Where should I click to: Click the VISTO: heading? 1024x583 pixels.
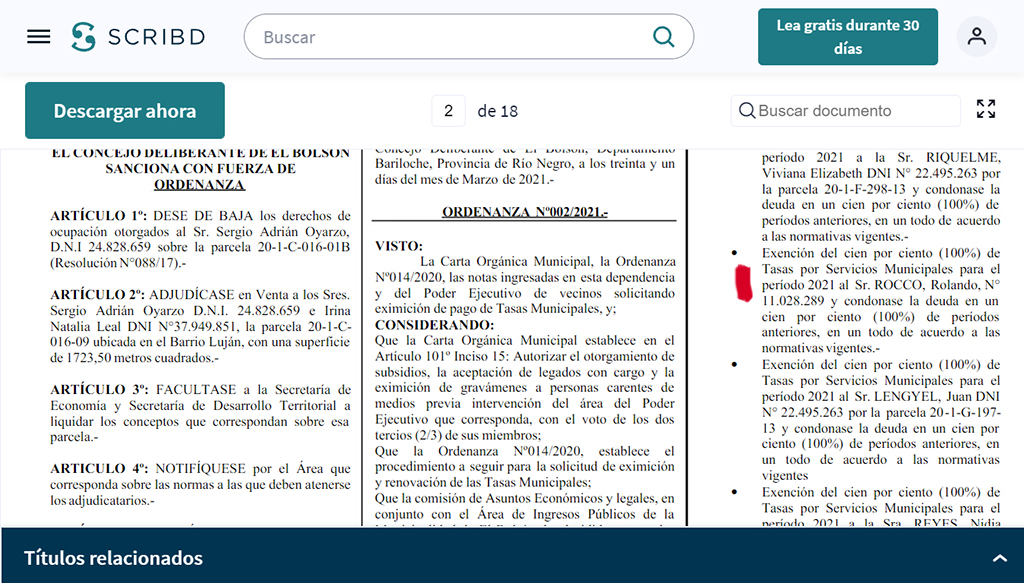[x=399, y=246]
